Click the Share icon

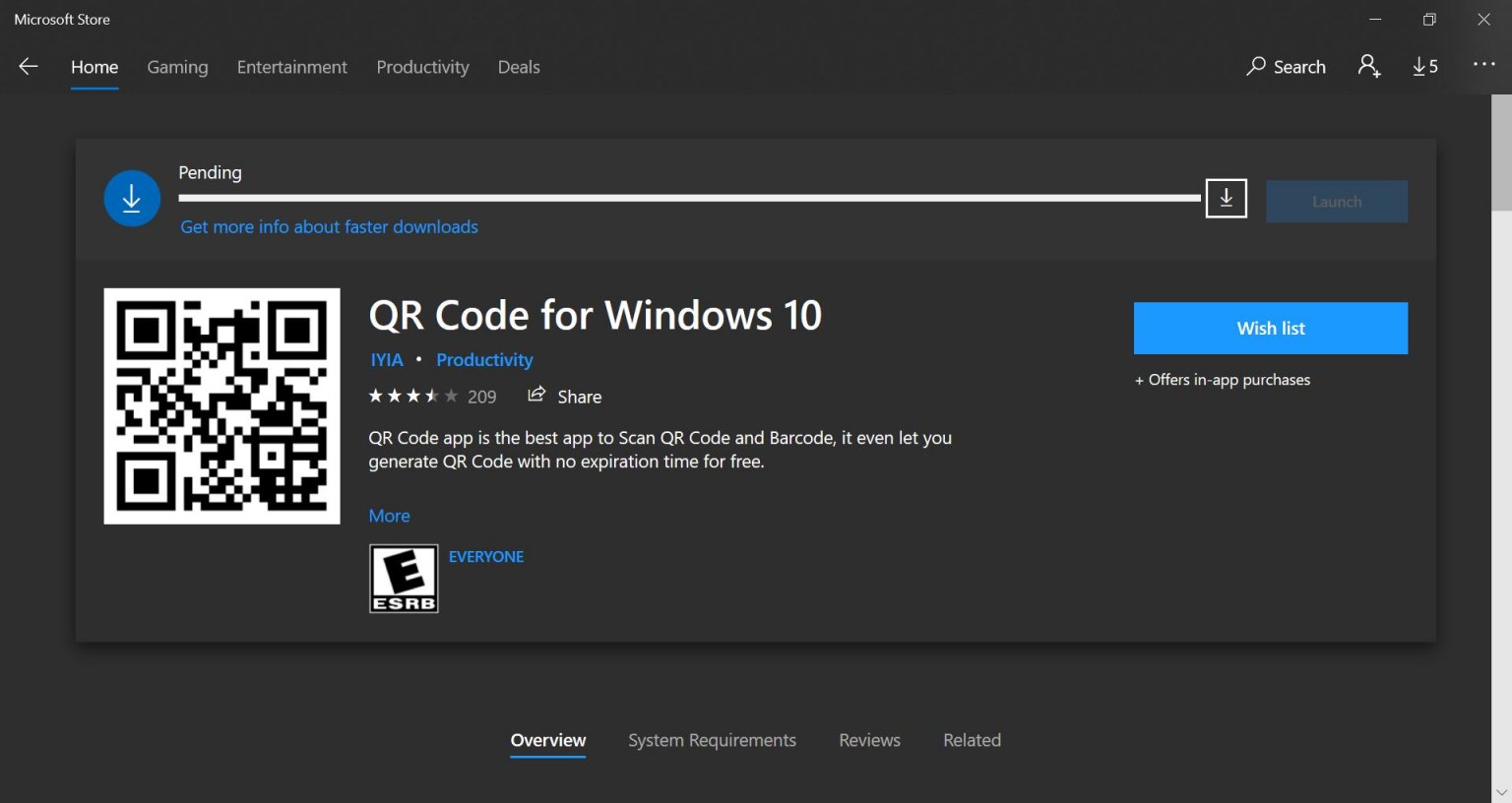[536, 396]
